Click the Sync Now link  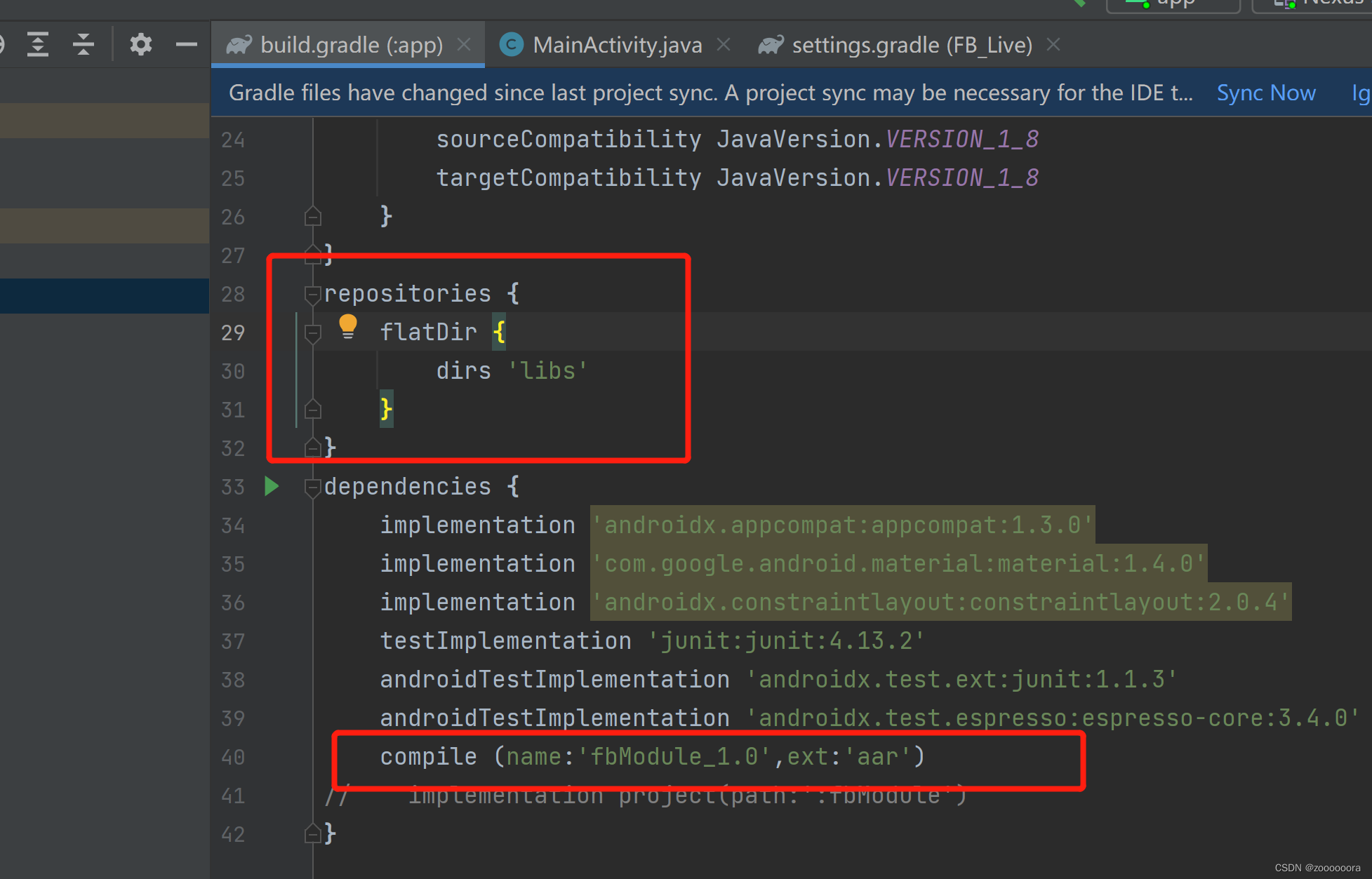pos(1266,93)
